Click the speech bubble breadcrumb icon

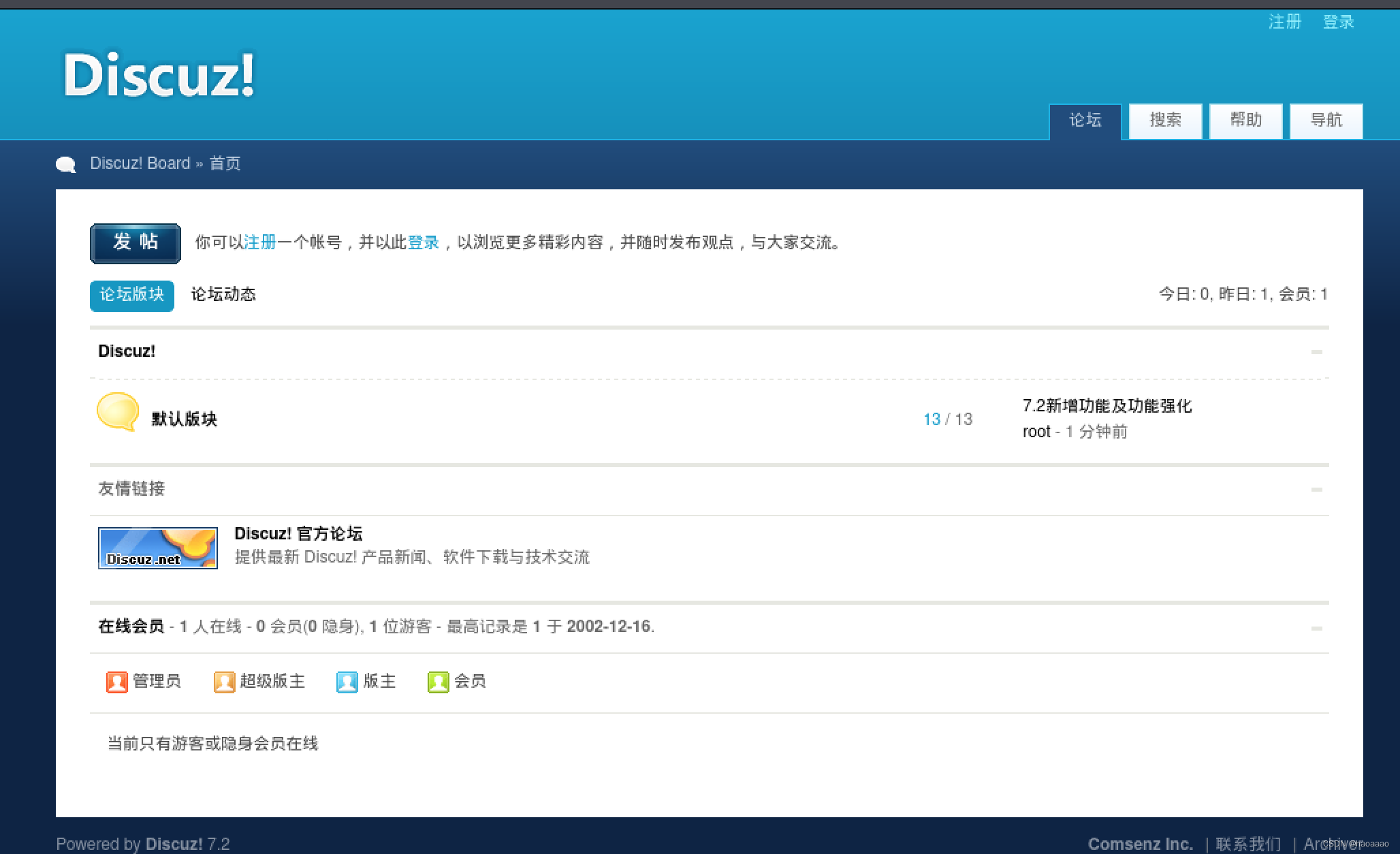(x=65, y=164)
